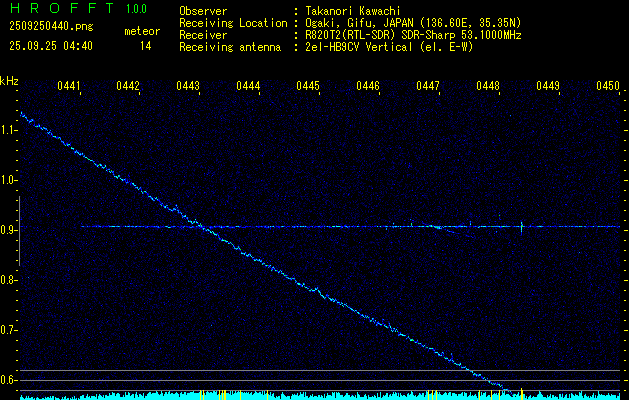Select the 0447 time marker
The height and width of the screenshot is (400, 629).
click(x=428, y=87)
